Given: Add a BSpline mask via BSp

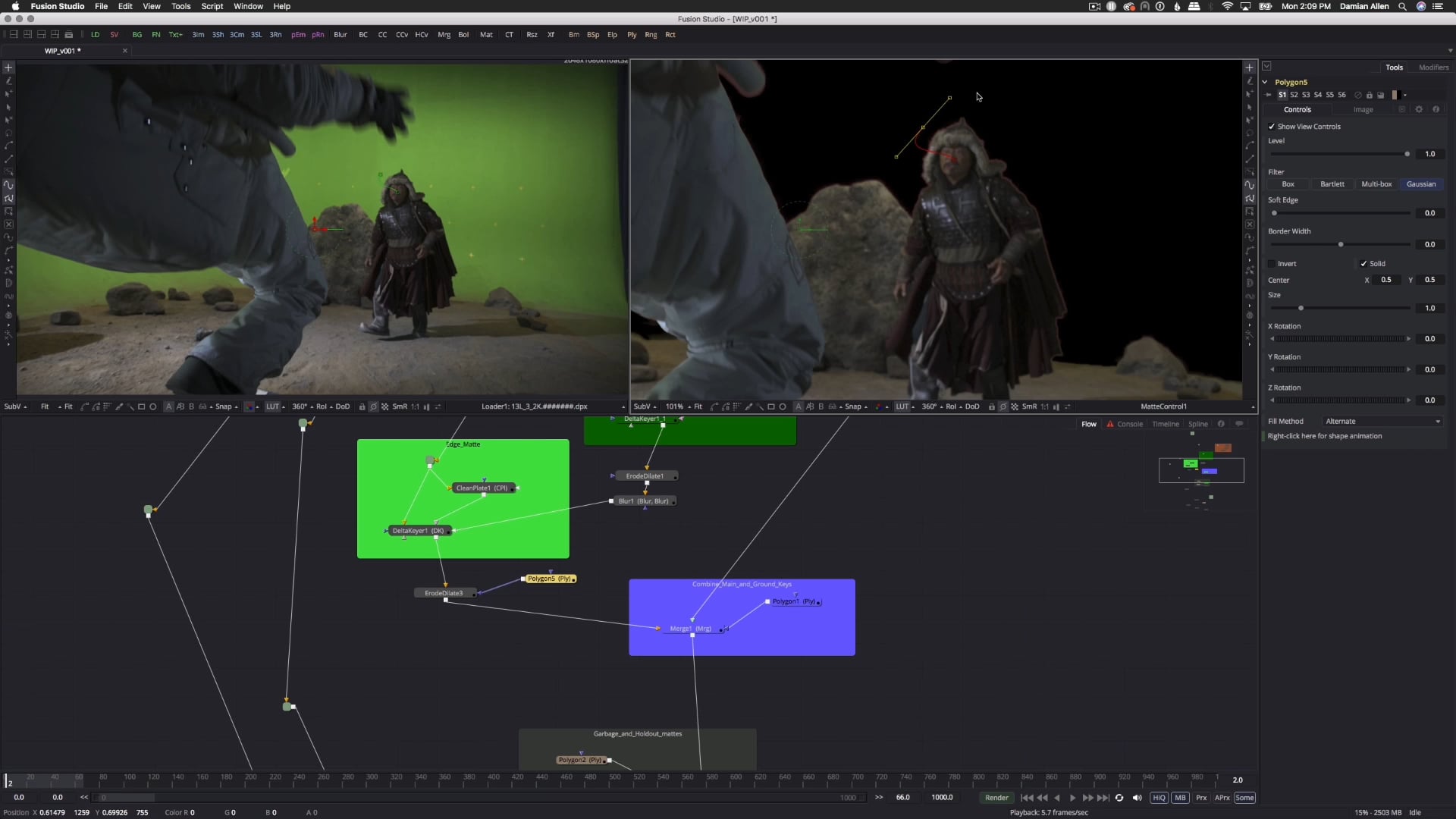Looking at the screenshot, I should (x=593, y=35).
